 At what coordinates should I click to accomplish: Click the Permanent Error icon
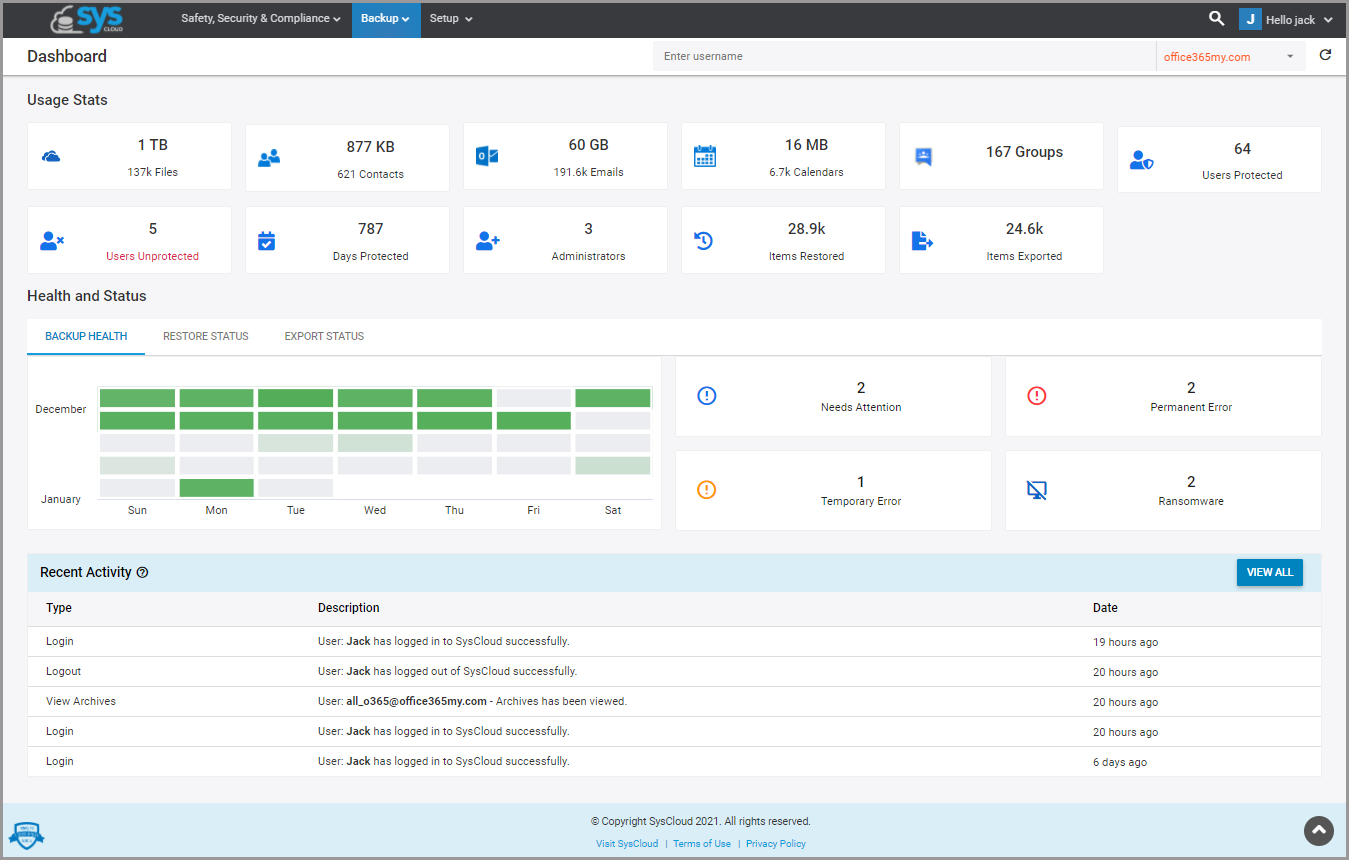[x=1036, y=396]
